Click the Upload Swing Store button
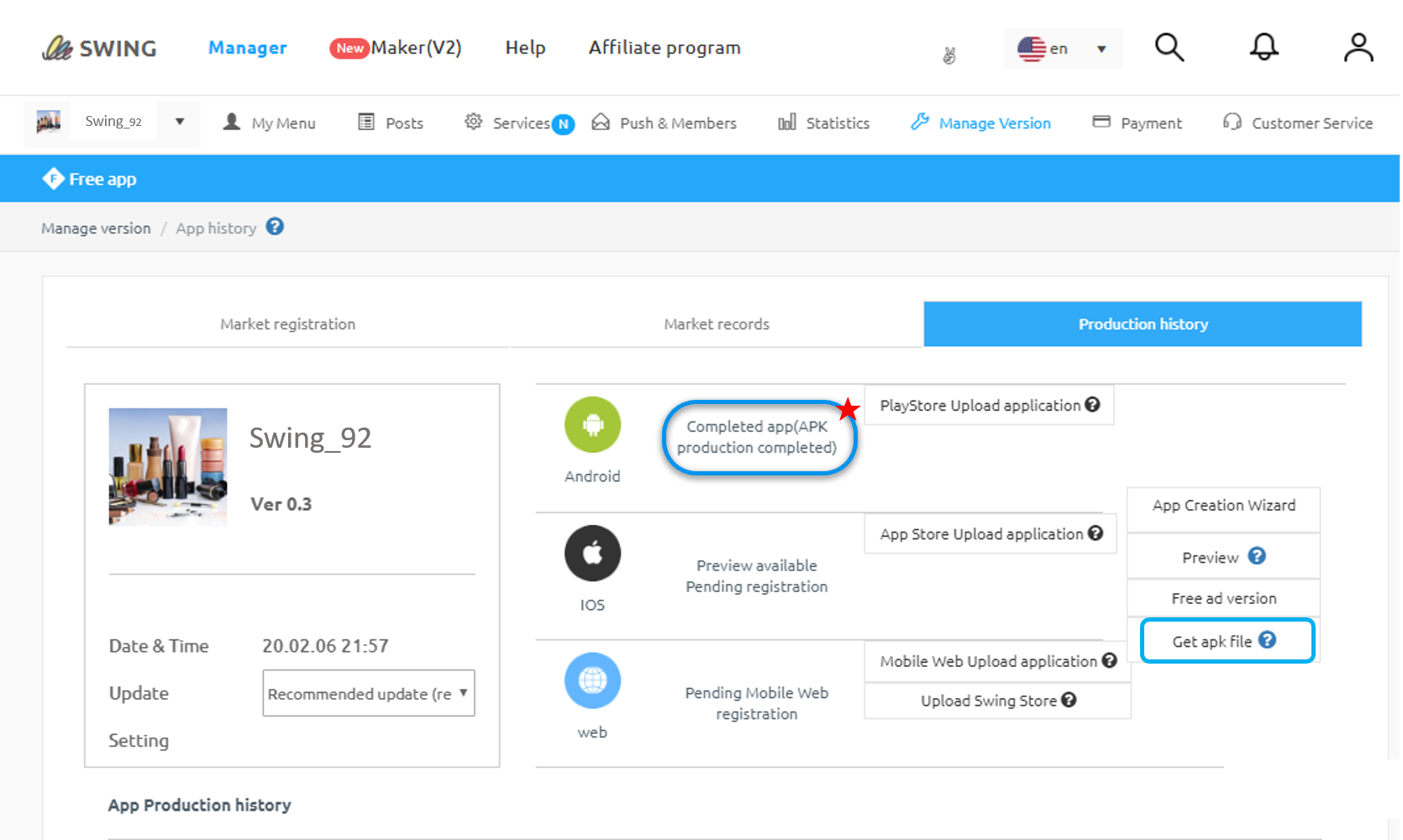Viewport: 1403px width, 840px height. tap(996, 701)
